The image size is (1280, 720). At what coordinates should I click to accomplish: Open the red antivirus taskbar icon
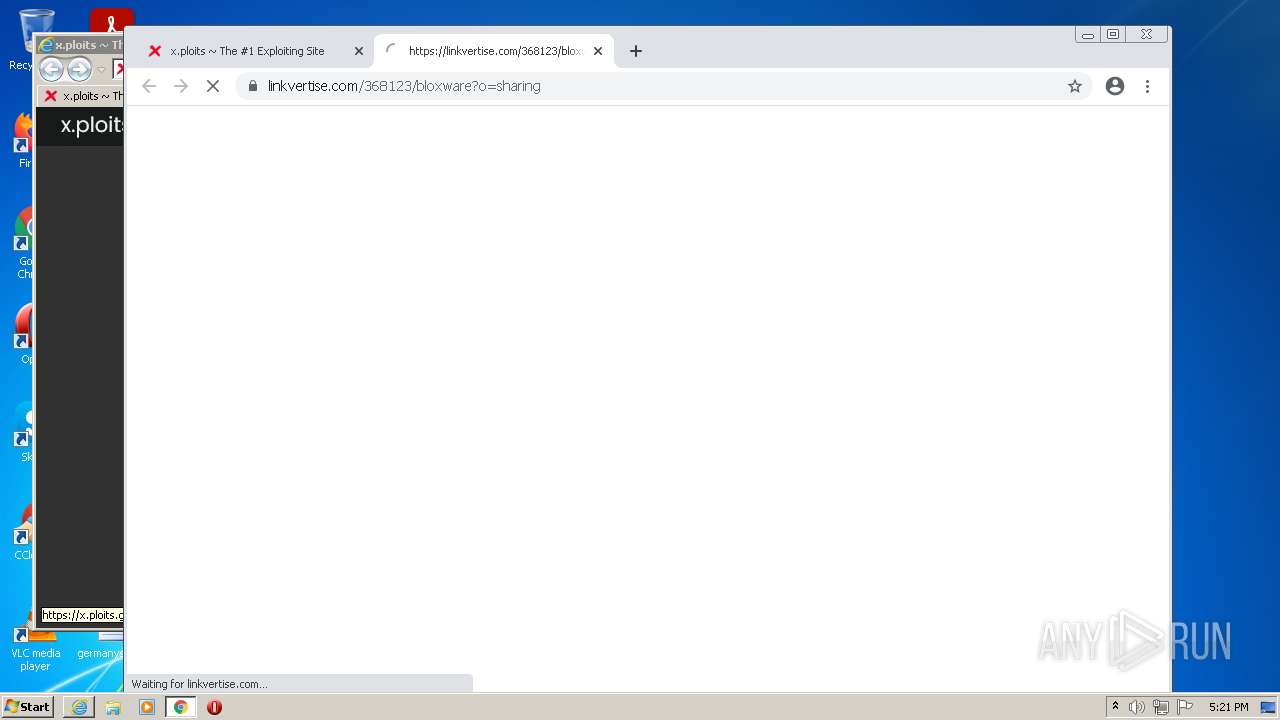[x=214, y=707]
